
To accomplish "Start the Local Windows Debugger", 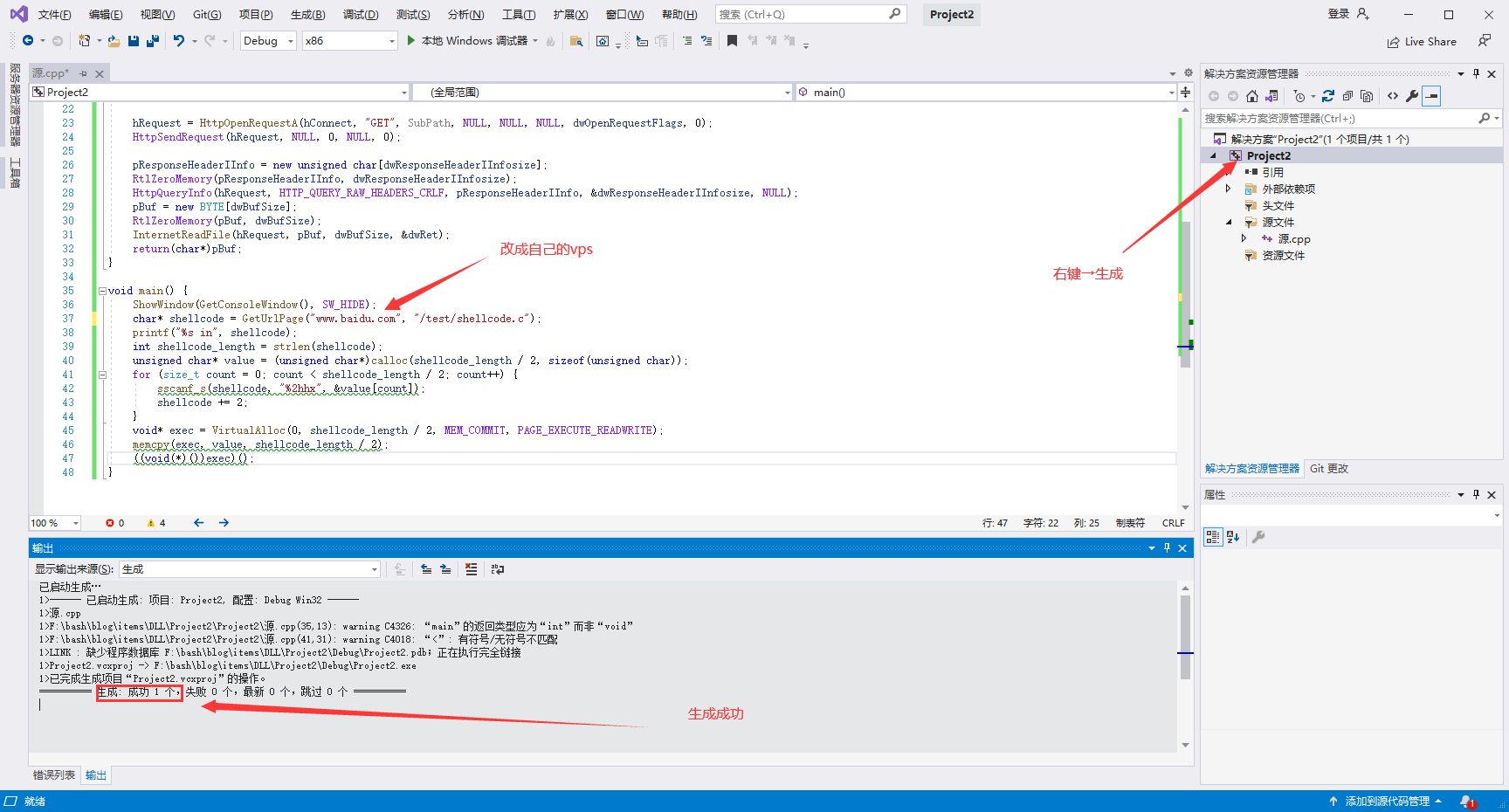I will (467, 41).
